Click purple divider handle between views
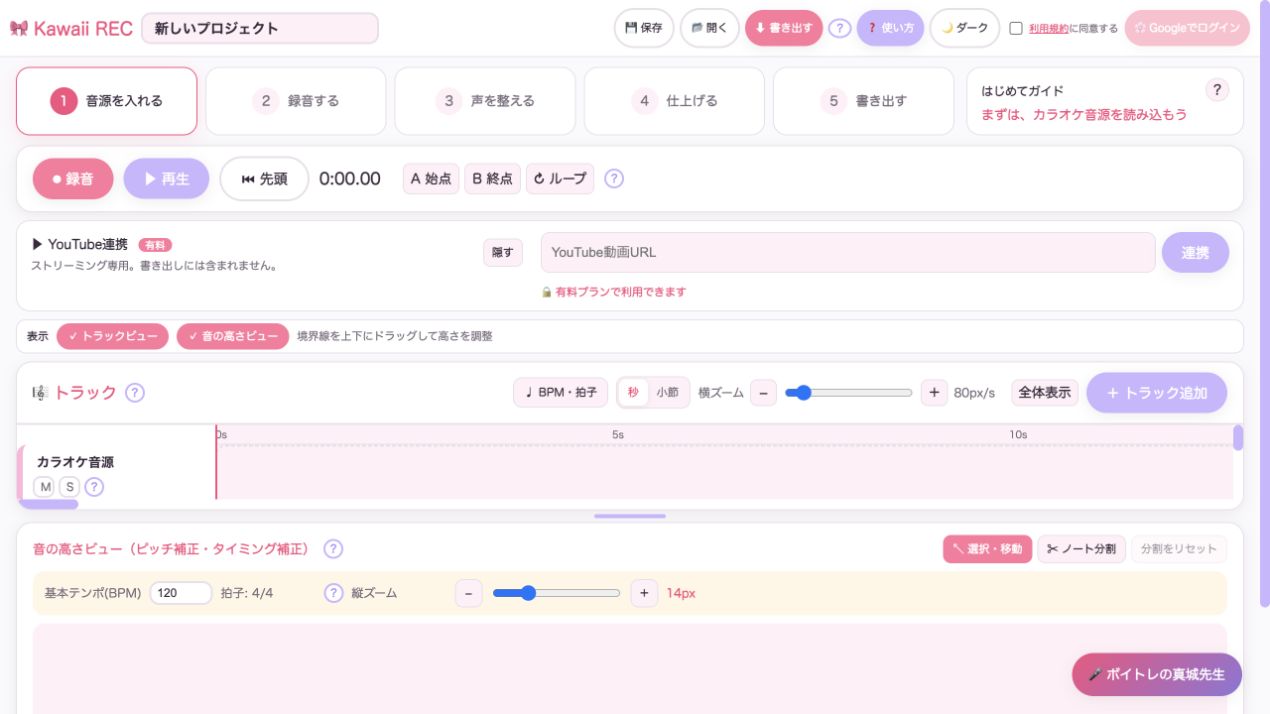 tap(630, 516)
